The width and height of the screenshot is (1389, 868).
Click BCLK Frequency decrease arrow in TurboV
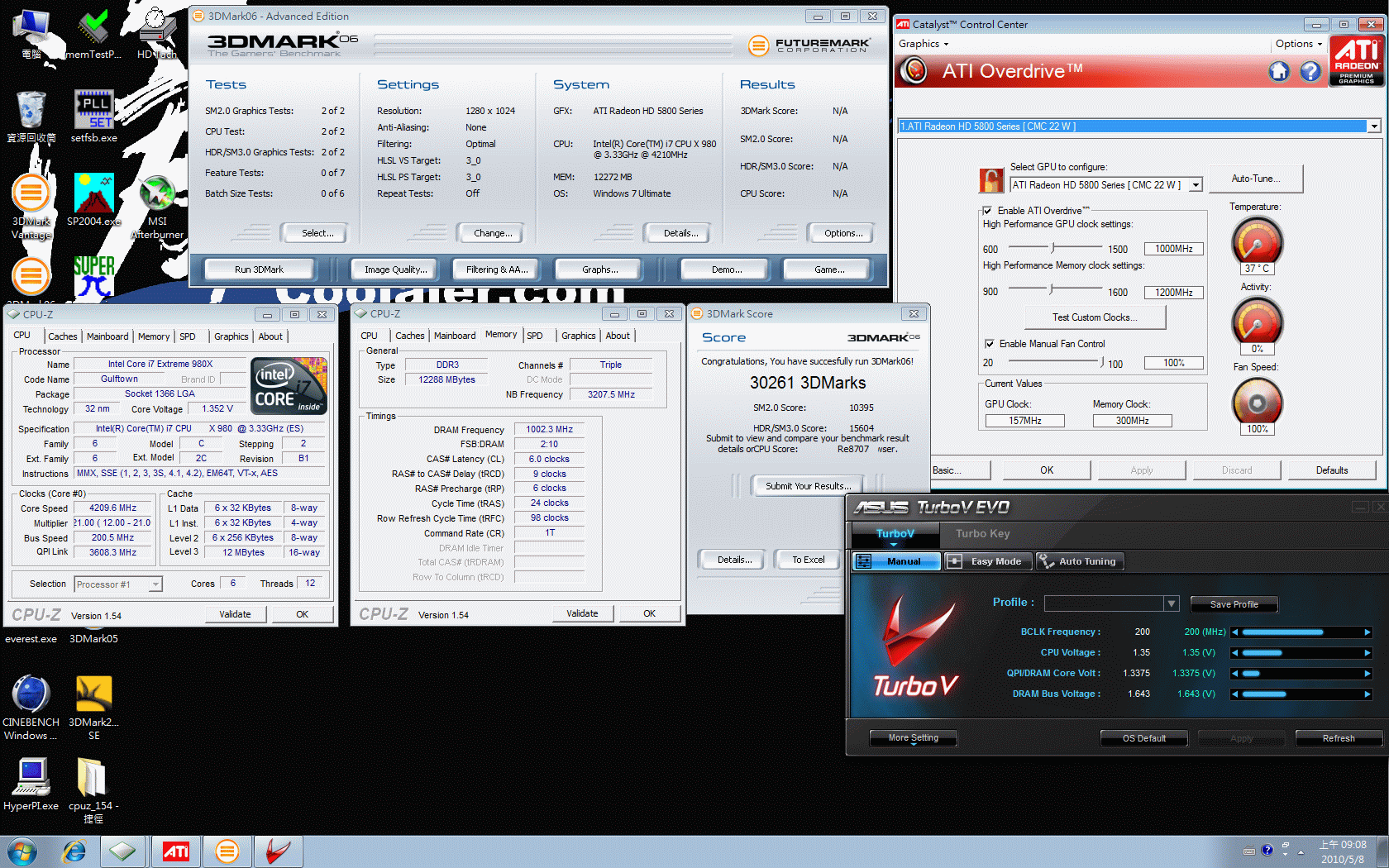(1235, 632)
